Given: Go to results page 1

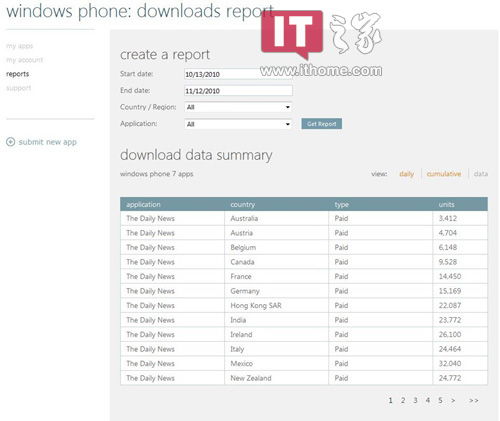Looking at the screenshot, I should 390,400.
